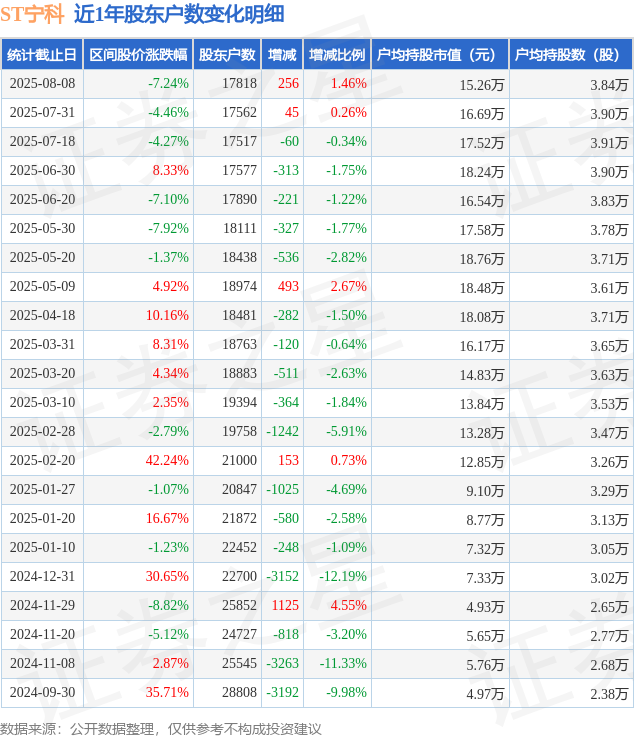Click shareholder count 22452
634x738 pixels.
click(240, 547)
